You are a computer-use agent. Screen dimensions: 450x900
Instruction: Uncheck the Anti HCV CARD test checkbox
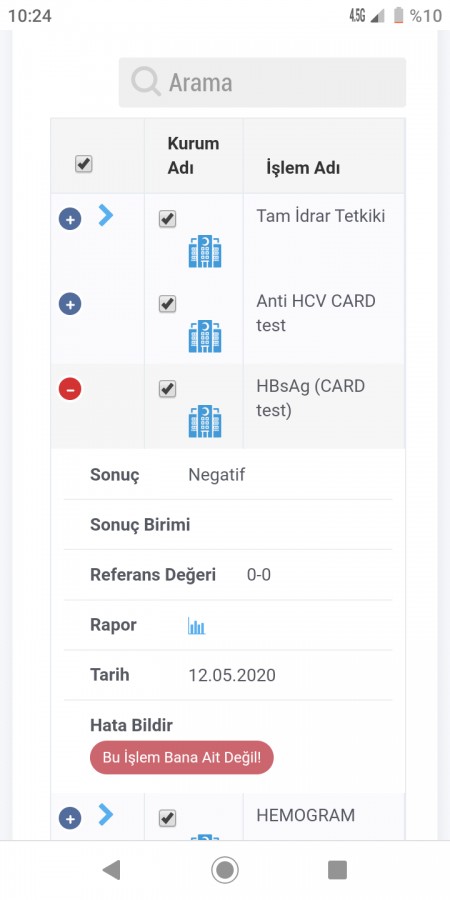point(167,304)
